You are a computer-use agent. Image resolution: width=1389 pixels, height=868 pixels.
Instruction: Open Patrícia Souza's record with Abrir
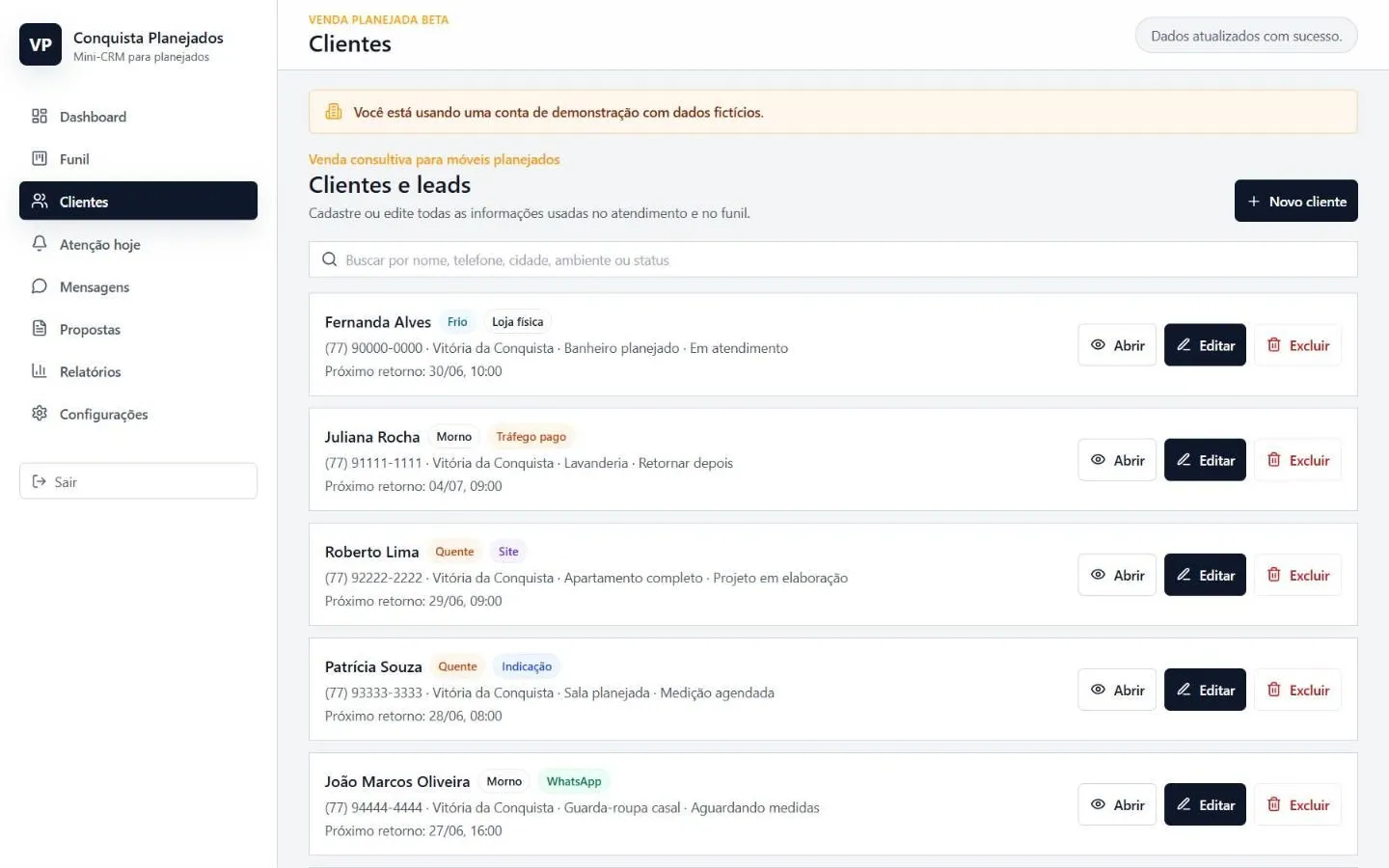[x=1117, y=690]
